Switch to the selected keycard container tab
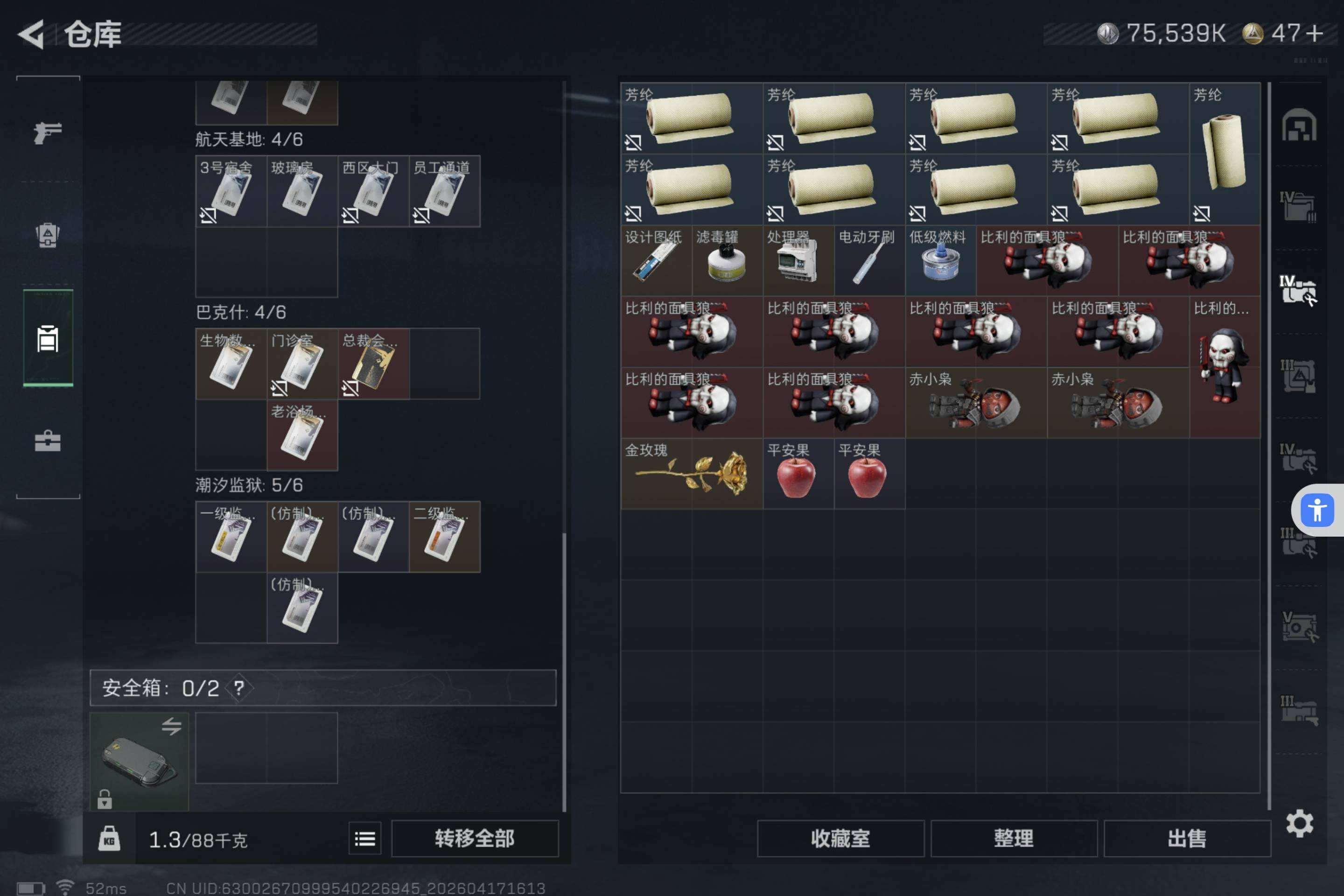 (48, 338)
